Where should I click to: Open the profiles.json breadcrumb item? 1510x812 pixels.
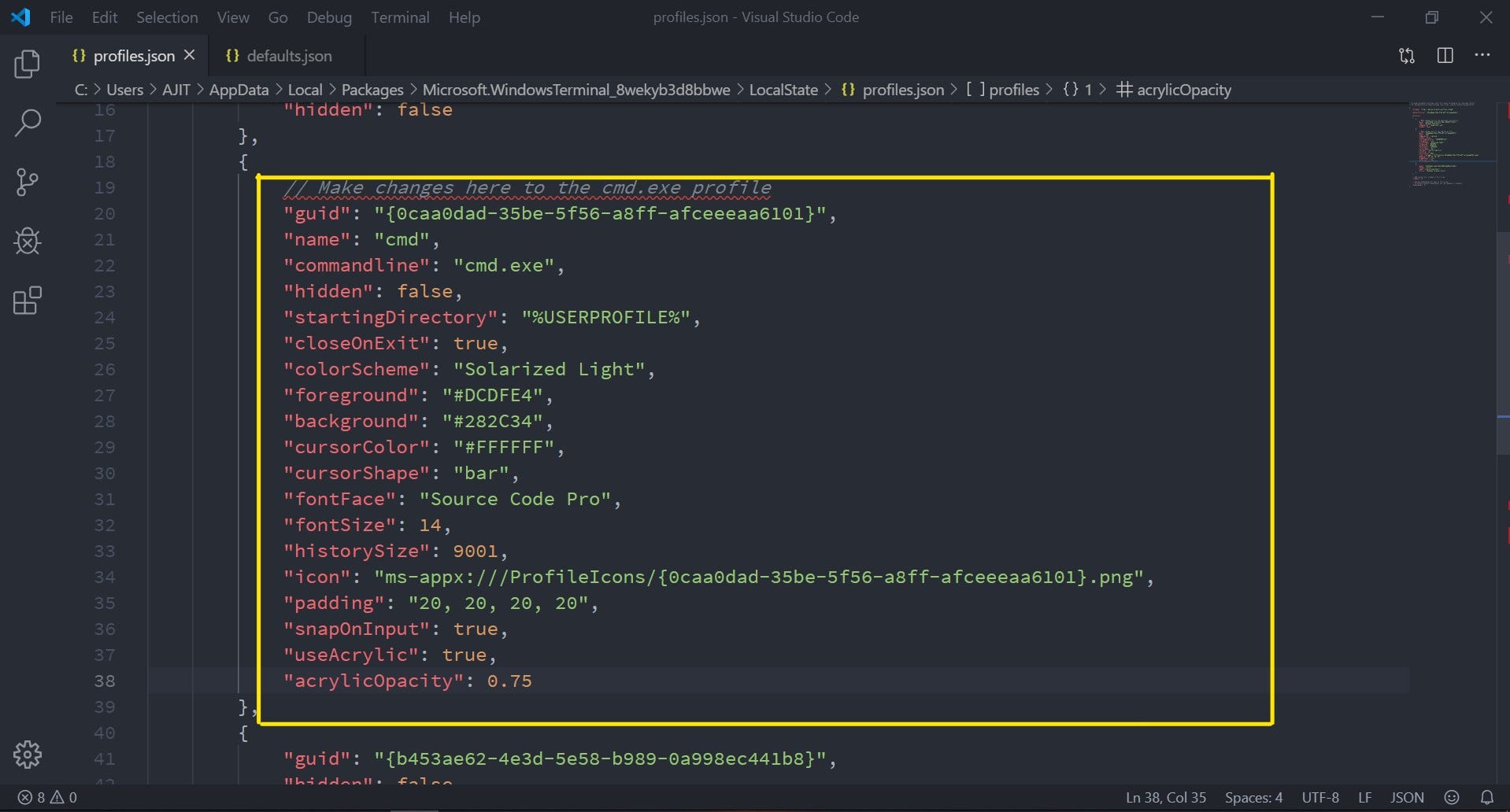tap(902, 89)
